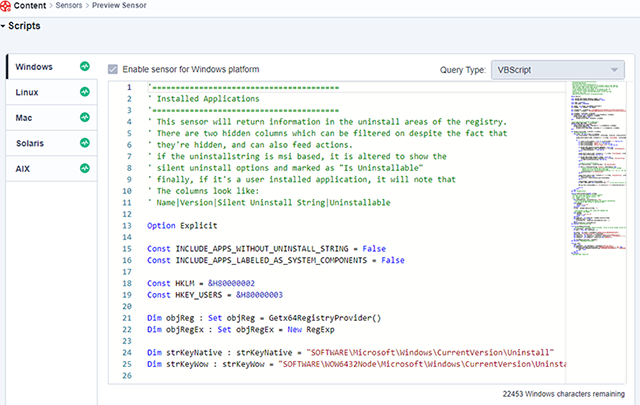This screenshot has height=405, width=640.
Task: Click the green status icon beside Solaris
Action: pyautogui.click(x=84, y=144)
